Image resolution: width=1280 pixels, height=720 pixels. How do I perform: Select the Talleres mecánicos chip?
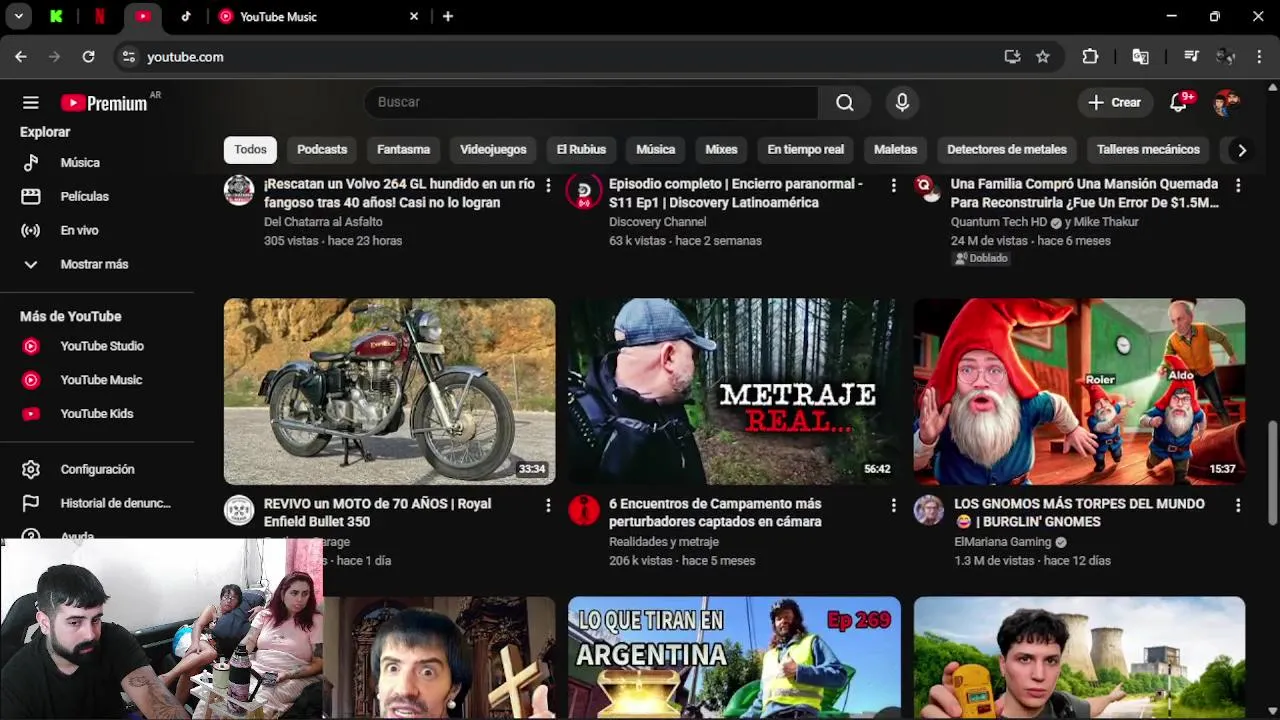coord(1148,149)
